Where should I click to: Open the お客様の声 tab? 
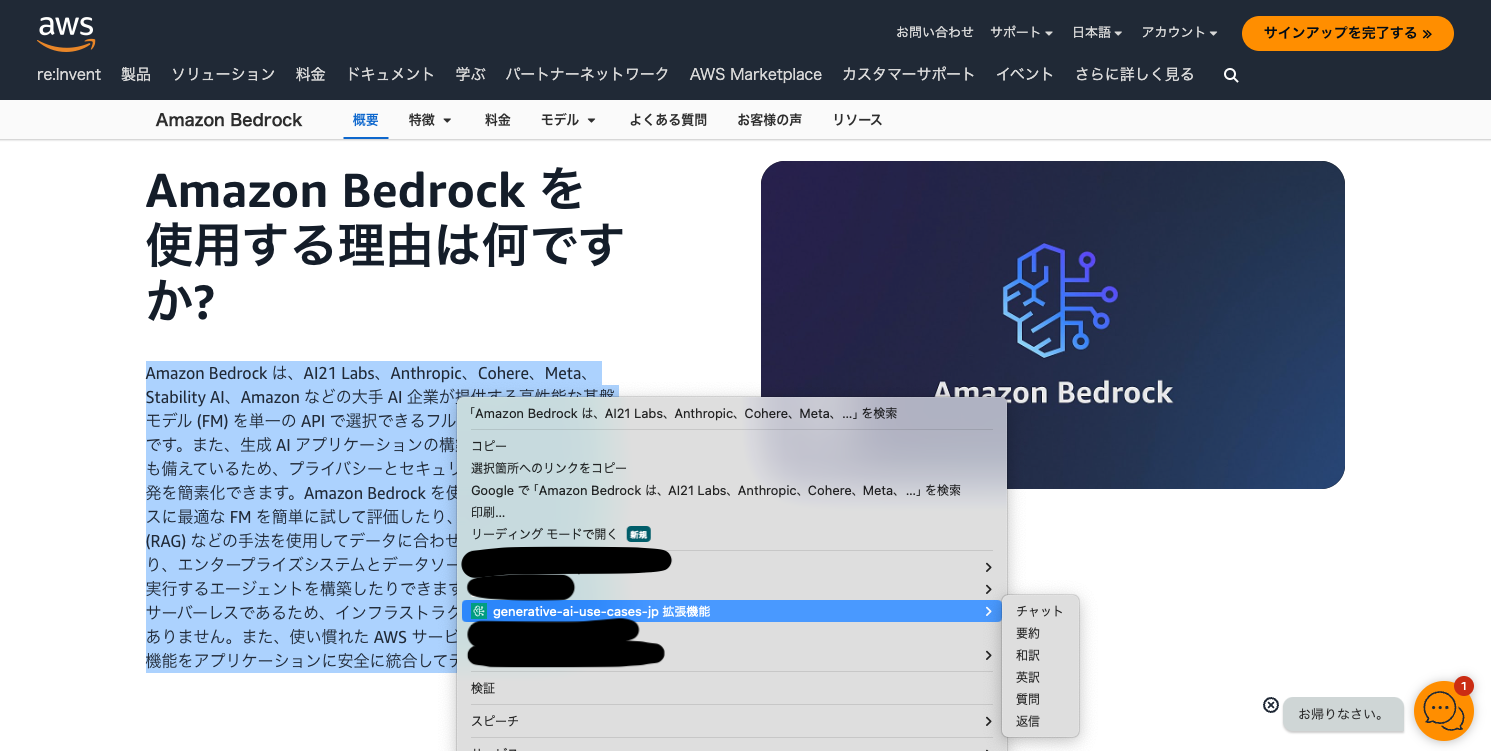click(x=770, y=120)
